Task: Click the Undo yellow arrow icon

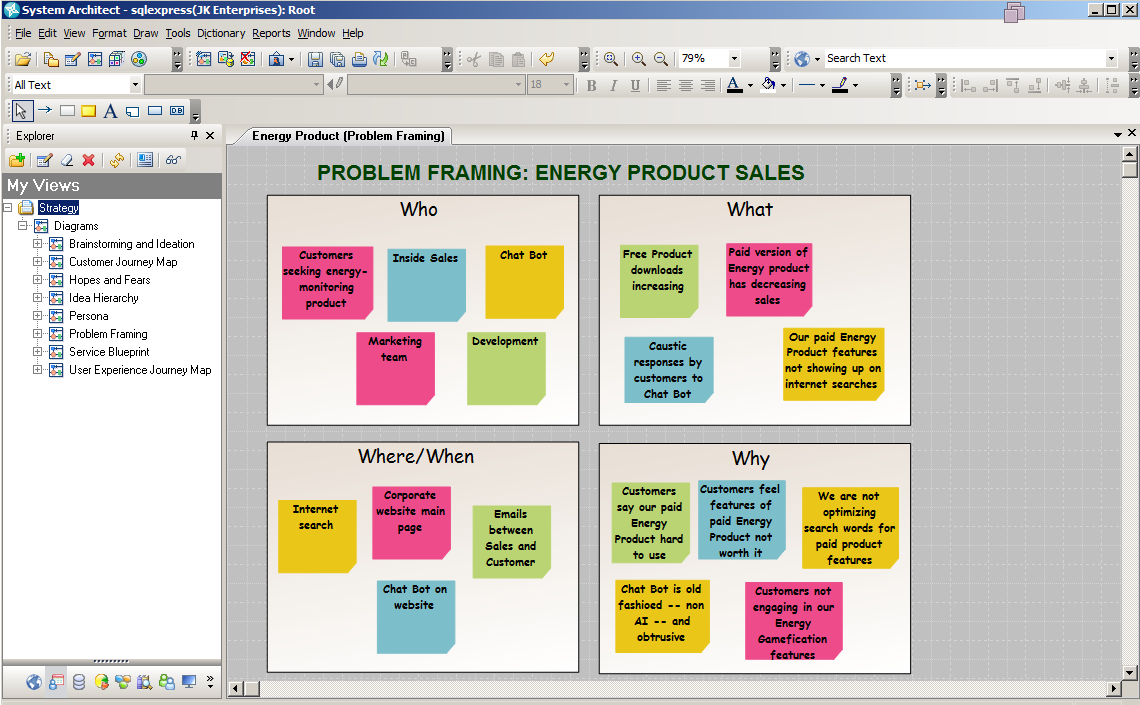Action: (x=547, y=59)
